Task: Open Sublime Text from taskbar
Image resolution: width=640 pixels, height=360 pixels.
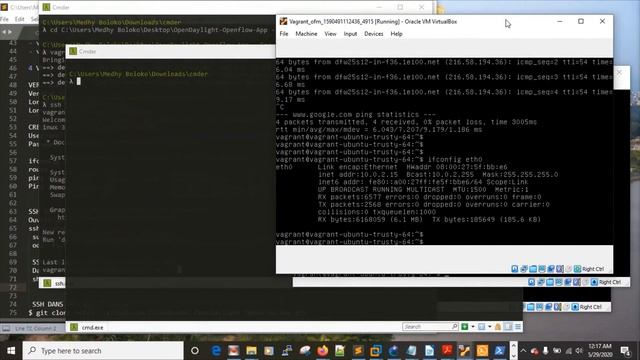Action: [358, 351]
